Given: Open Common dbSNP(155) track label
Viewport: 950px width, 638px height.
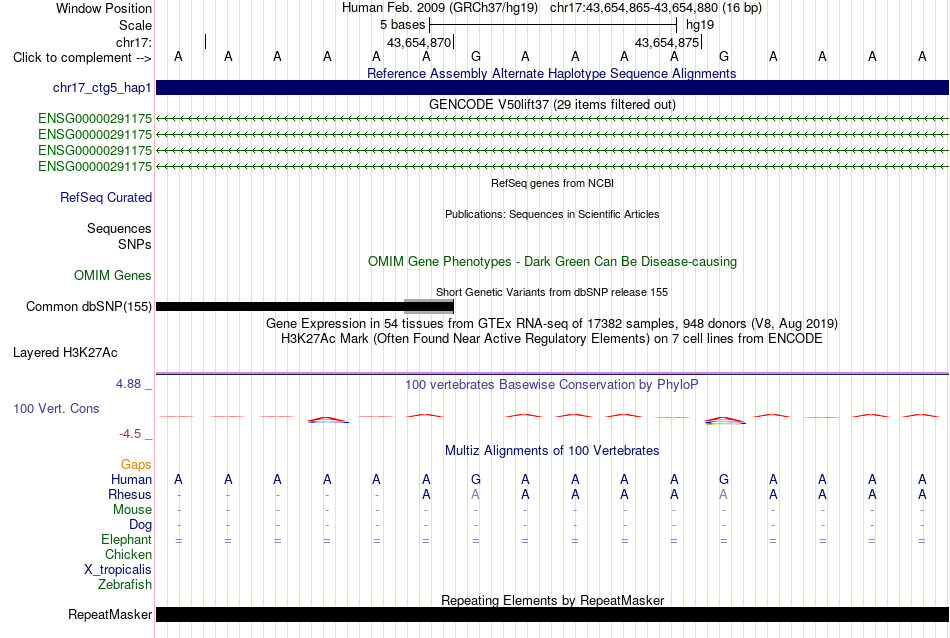Looking at the screenshot, I should coord(88,307).
